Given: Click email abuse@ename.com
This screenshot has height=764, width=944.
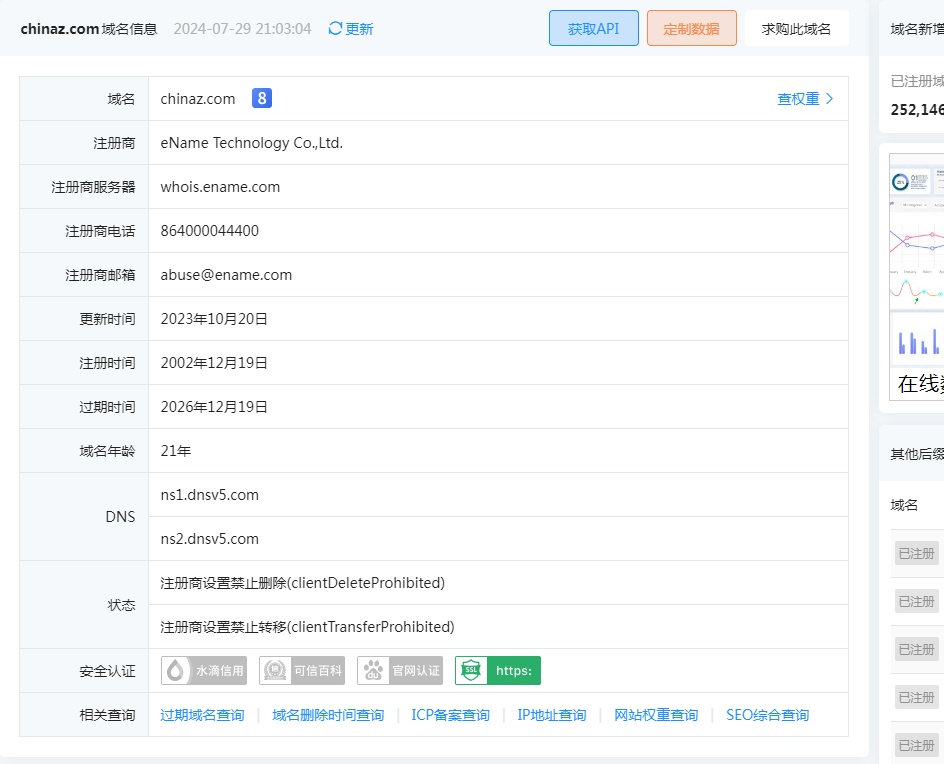Looking at the screenshot, I should point(226,275).
